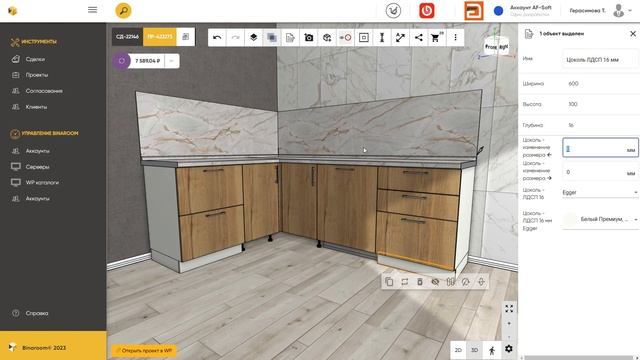Close the selected object properties panel

[633, 33]
